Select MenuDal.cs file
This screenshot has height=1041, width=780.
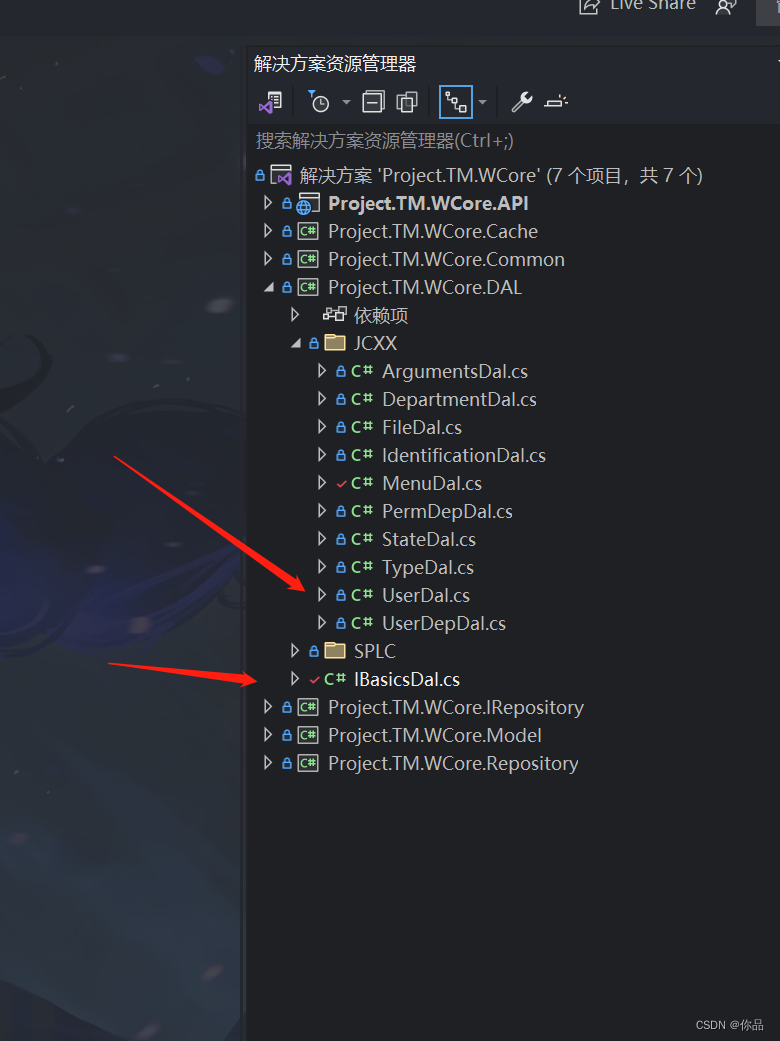click(431, 483)
